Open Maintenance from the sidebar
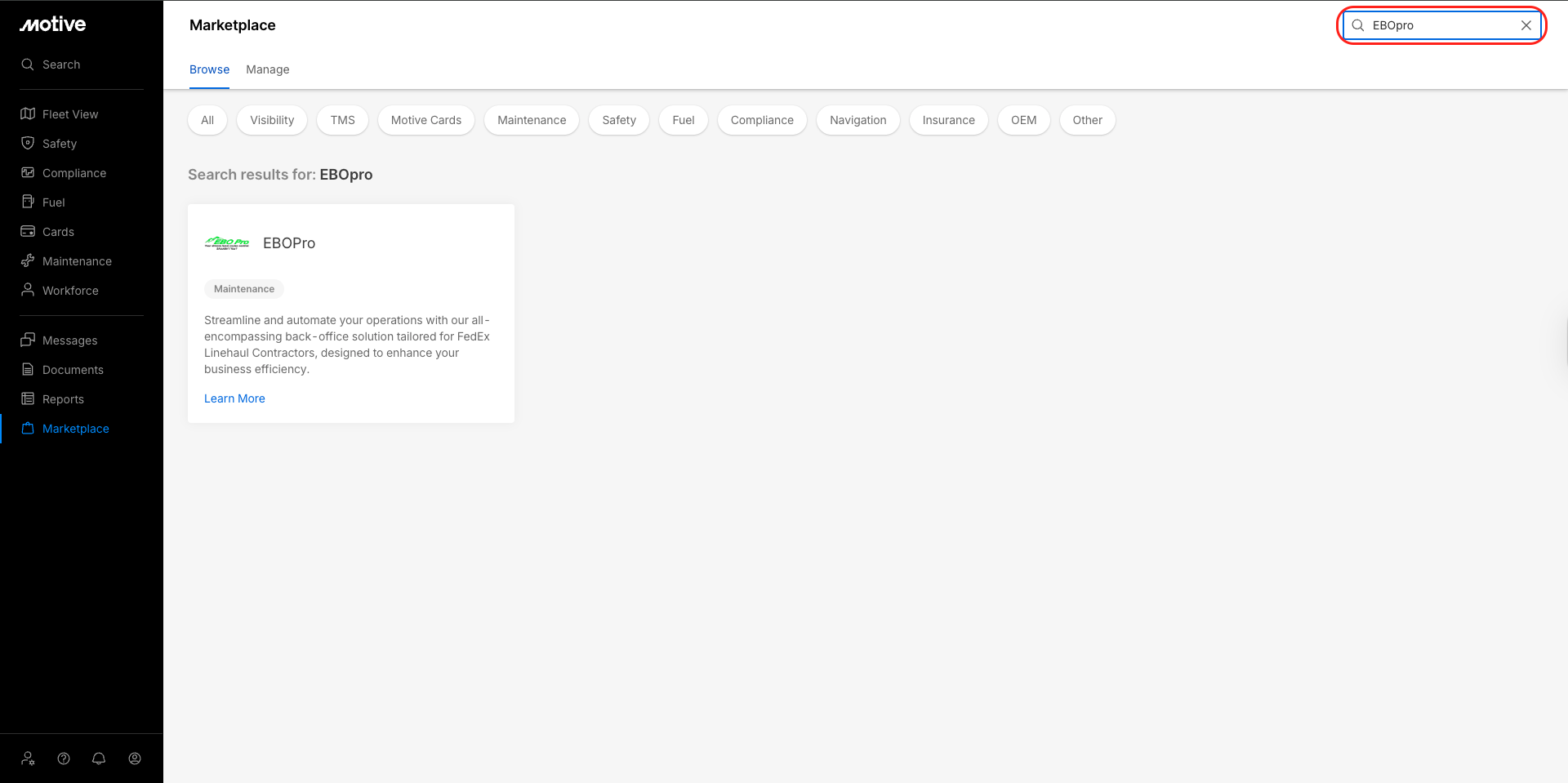The width and height of the screenshot is (1568, 783). pos(77,261)
